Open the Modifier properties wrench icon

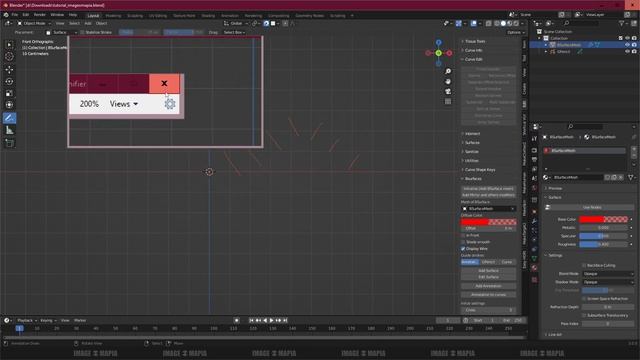coord(534,220)
